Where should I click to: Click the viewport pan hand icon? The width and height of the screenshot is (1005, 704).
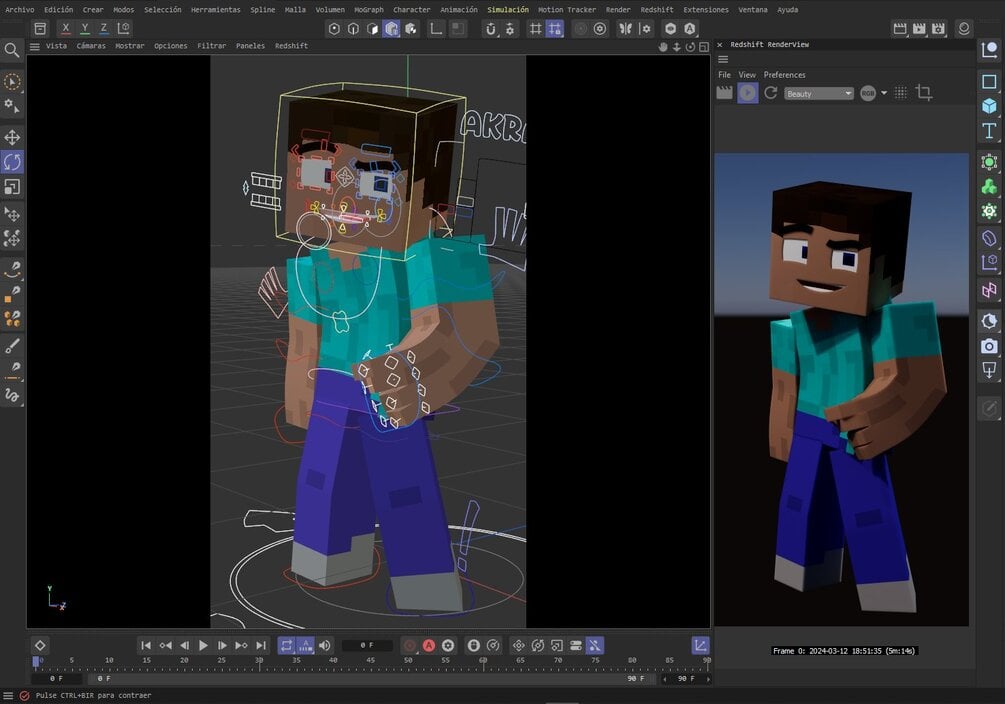click(663, 47)
